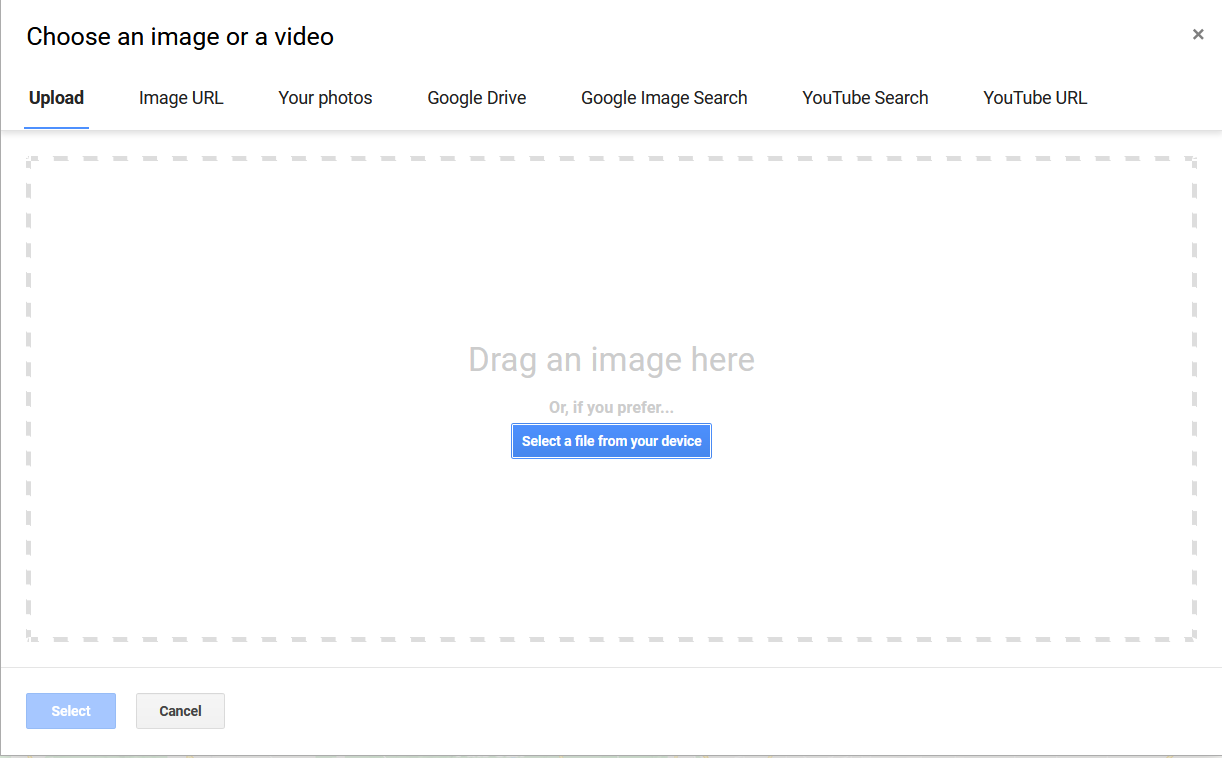Switch to the Upload tab
Image resolution: width=1222 pixels, height=758 pixels.
[57, 98]
